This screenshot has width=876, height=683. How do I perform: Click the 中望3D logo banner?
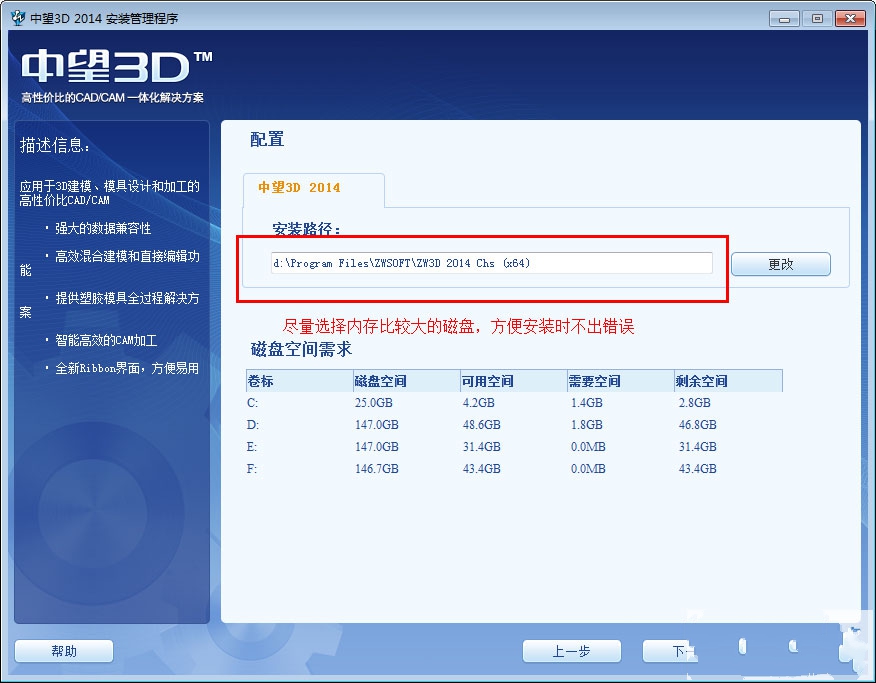pos(116,67)
